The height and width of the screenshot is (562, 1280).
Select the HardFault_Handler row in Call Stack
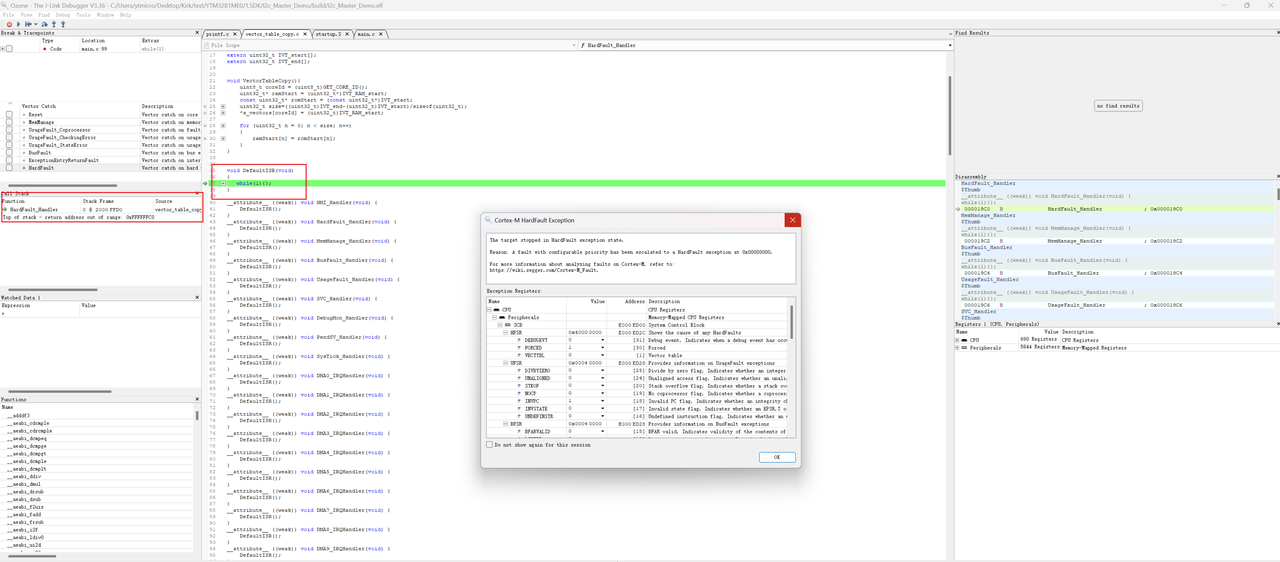click(x=100, y=209)
